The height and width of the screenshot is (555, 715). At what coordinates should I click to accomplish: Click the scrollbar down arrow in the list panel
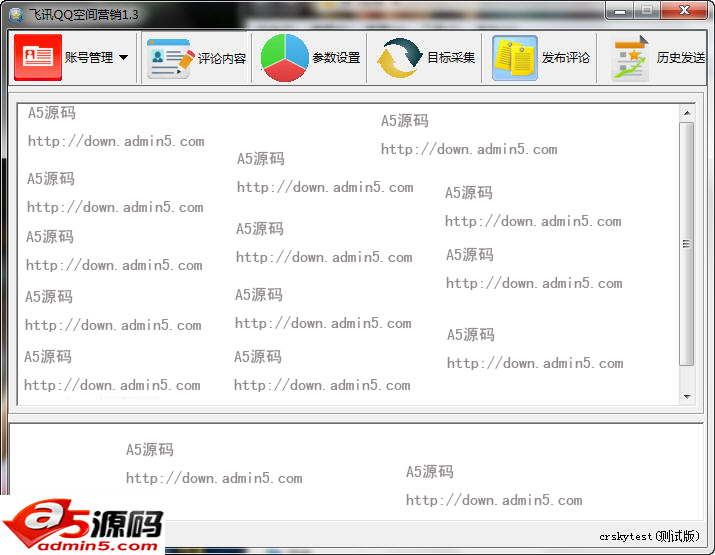pos(687,397)
